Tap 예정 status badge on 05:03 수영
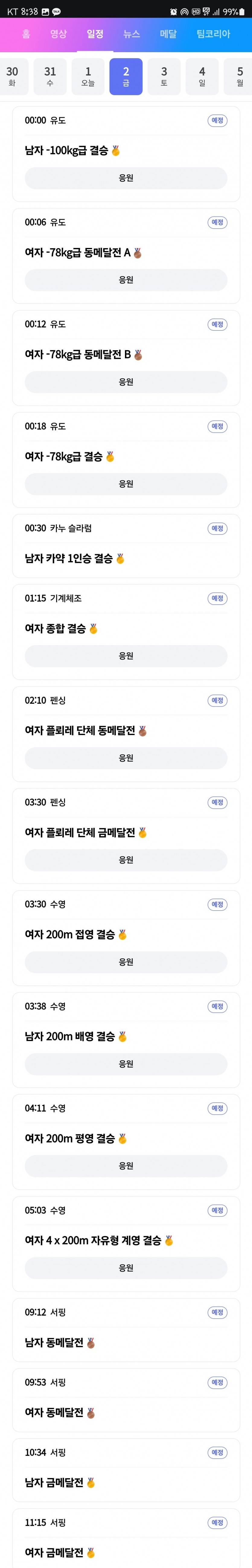The width and height of the screenshot is (252, 1568). pyautogui.click(x=217, y=1210)
